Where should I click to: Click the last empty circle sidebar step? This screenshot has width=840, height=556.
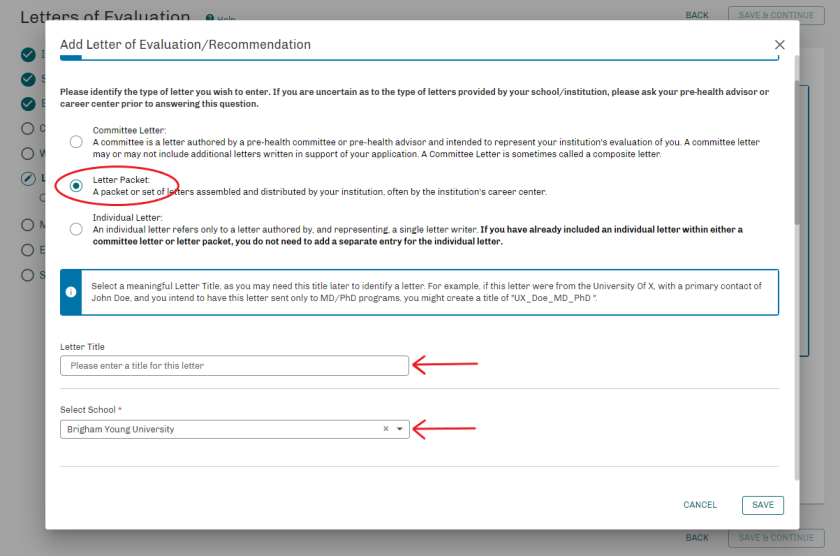[28, 274]
